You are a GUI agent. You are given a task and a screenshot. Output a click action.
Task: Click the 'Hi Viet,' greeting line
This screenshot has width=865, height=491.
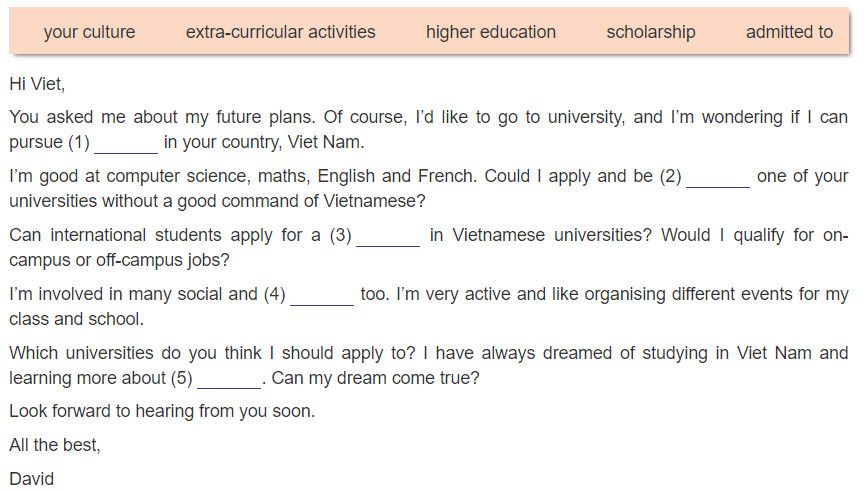[x=37, y=84]
